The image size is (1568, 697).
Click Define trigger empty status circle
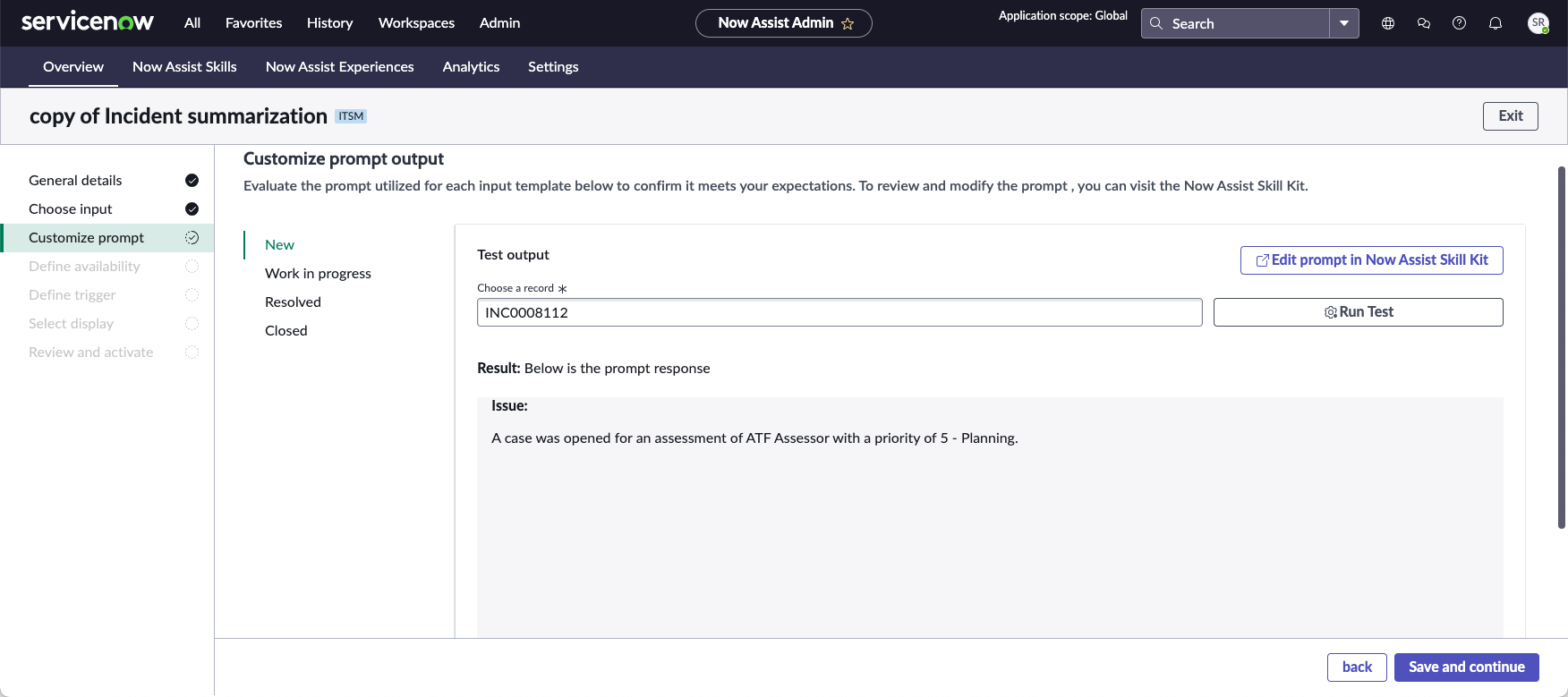[x=192, y=295]
